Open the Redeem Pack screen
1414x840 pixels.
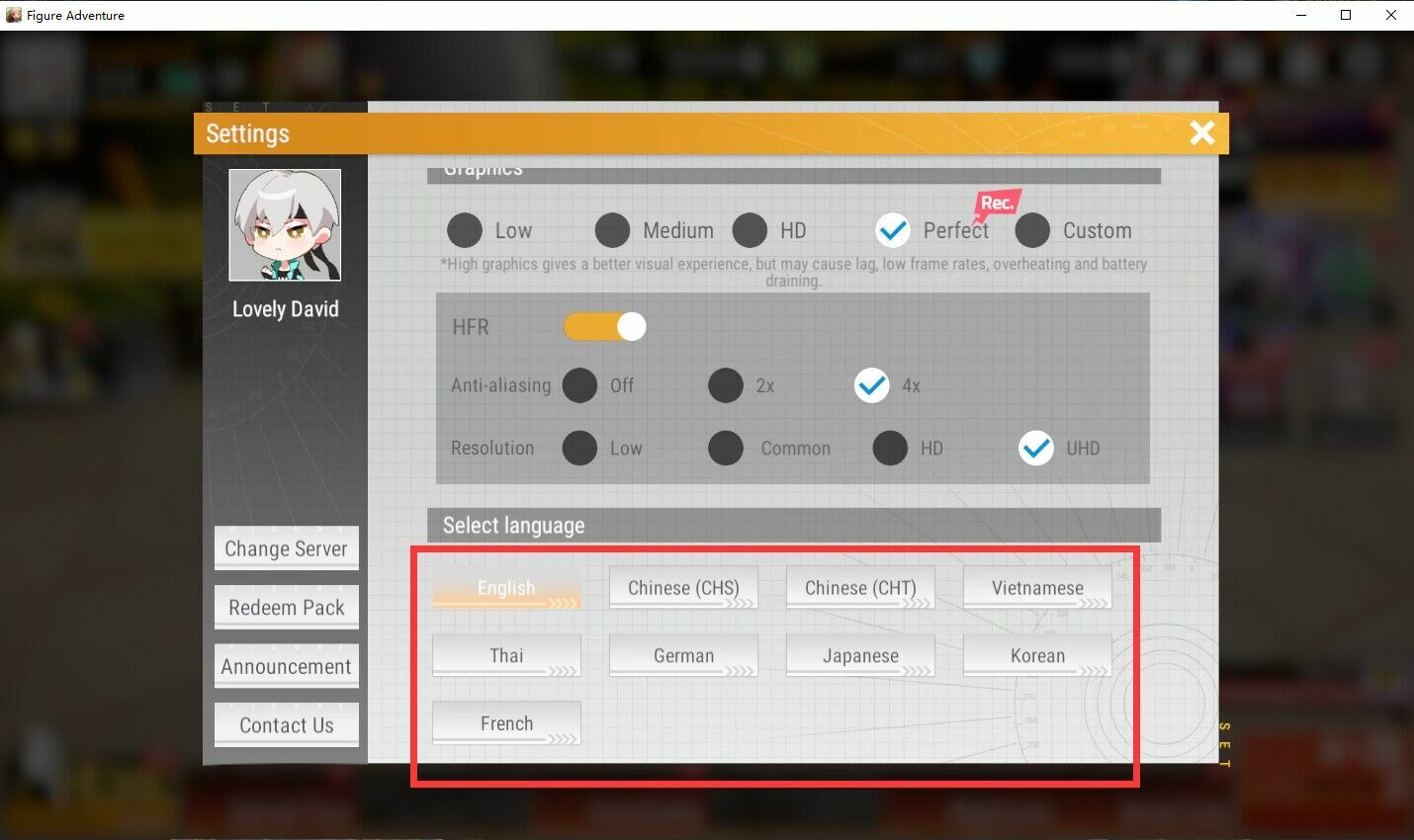pyautogui.click(x=286, y=608)
